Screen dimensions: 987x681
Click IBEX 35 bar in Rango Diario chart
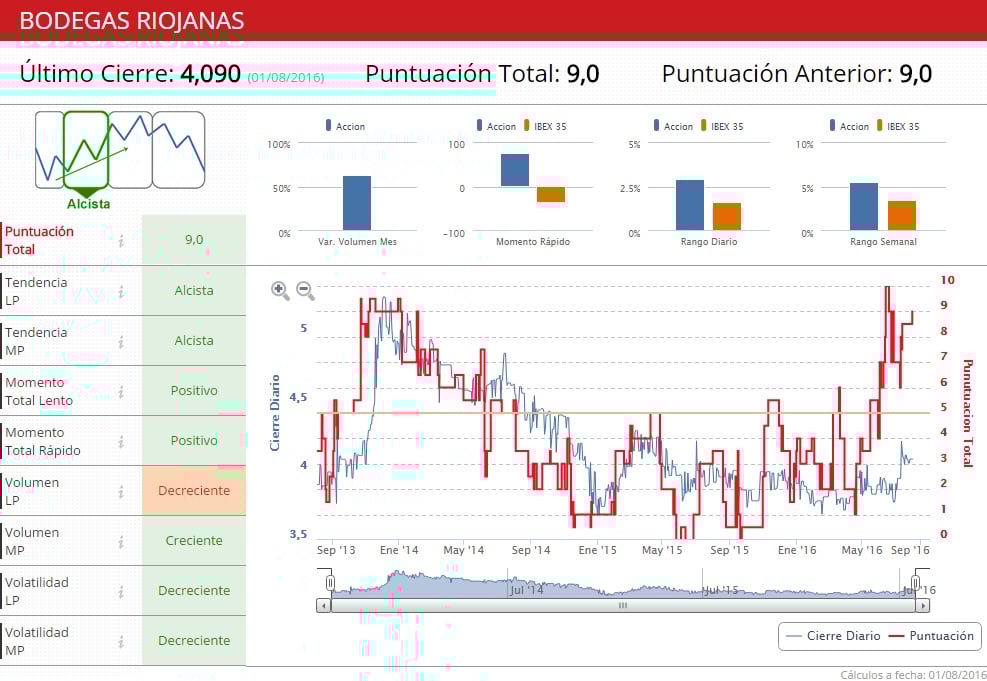[727, 217]
